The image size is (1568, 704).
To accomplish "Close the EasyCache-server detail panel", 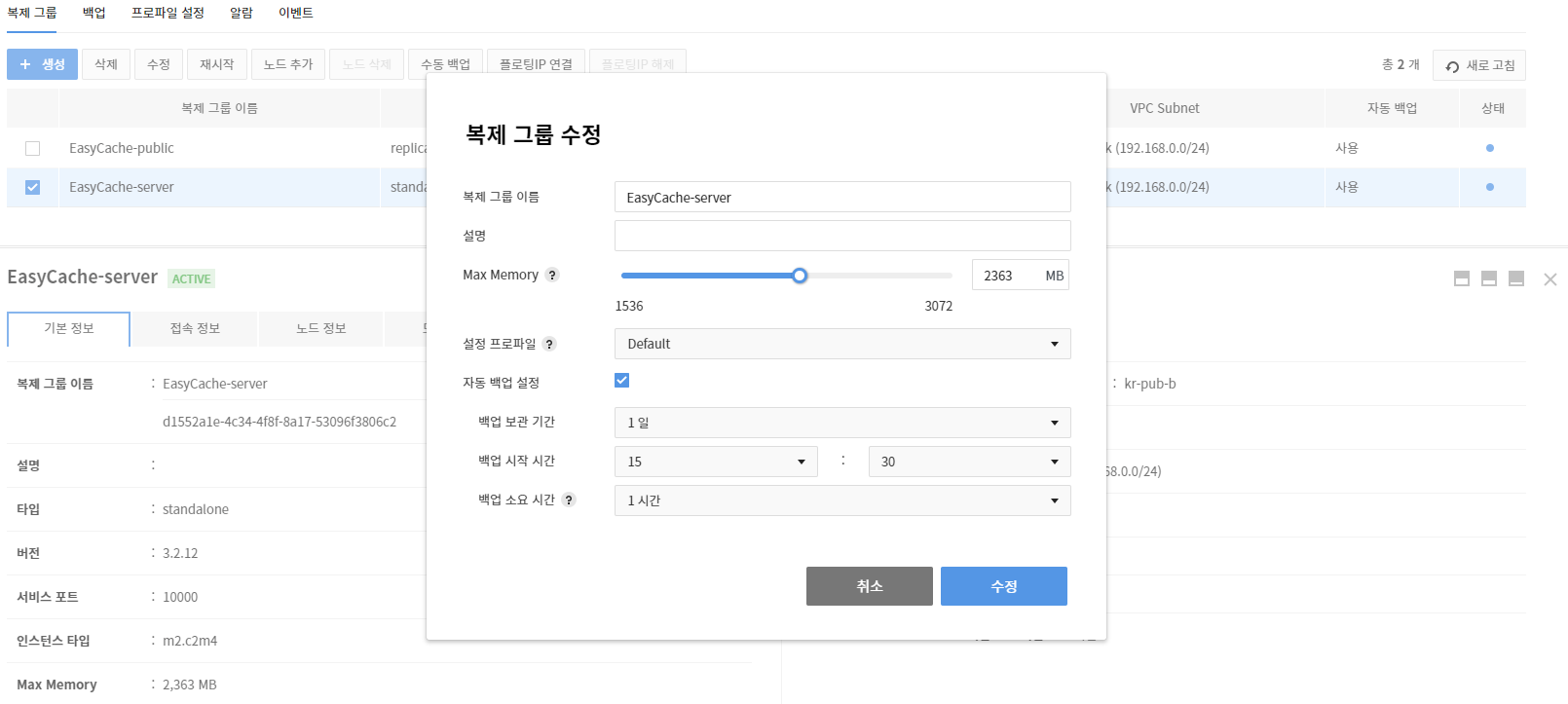I will pyautogui.click(x=1550, y=279).
